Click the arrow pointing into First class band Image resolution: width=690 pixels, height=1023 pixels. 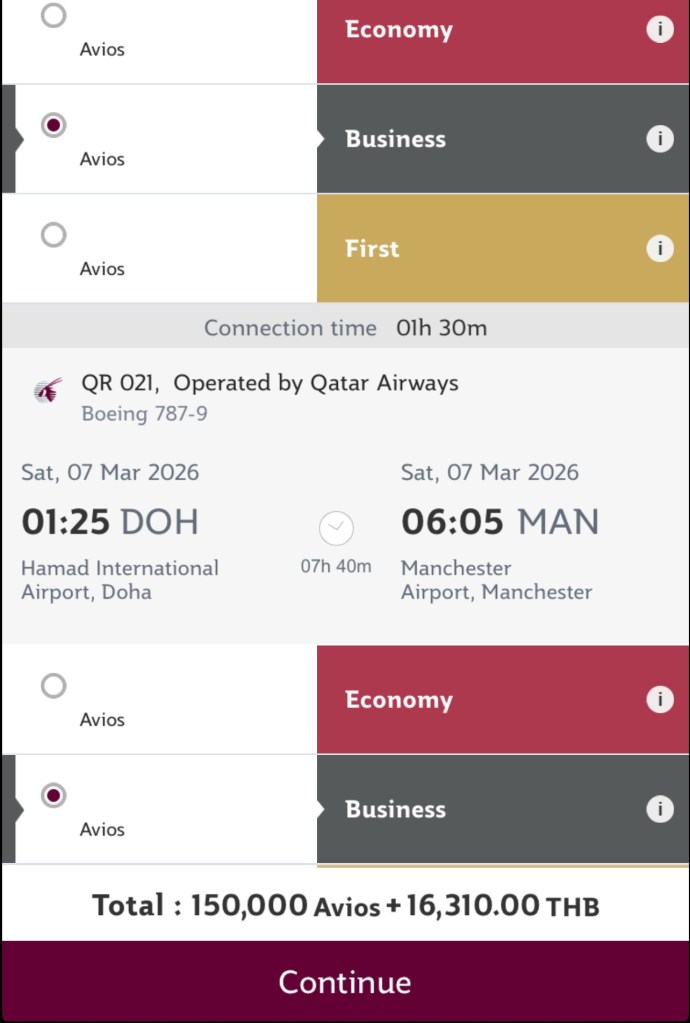(x=322, y=249)
